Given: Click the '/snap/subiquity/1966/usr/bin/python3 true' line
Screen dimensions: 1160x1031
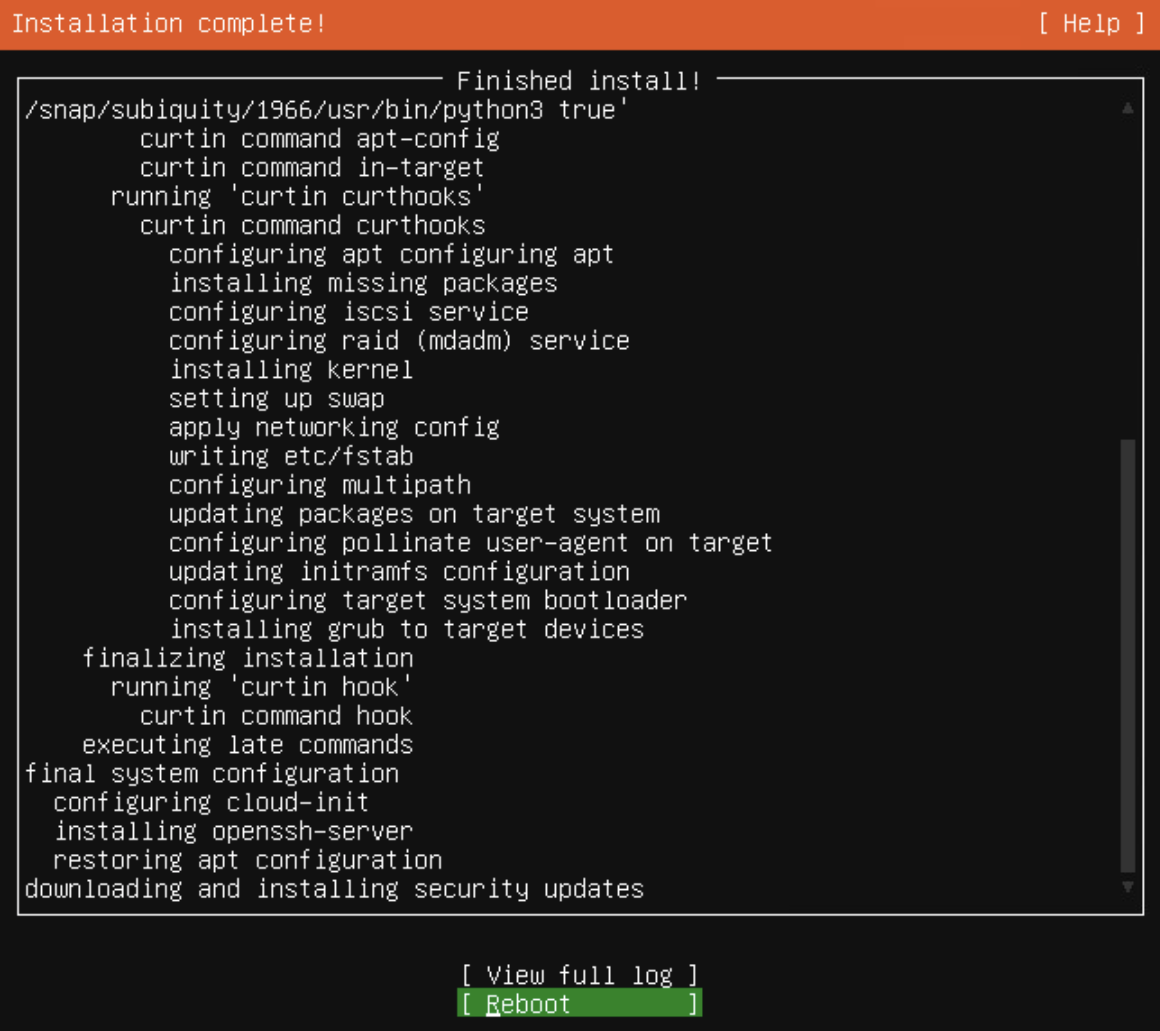Looking at the screenshot, I should click(x=326, y=109).
